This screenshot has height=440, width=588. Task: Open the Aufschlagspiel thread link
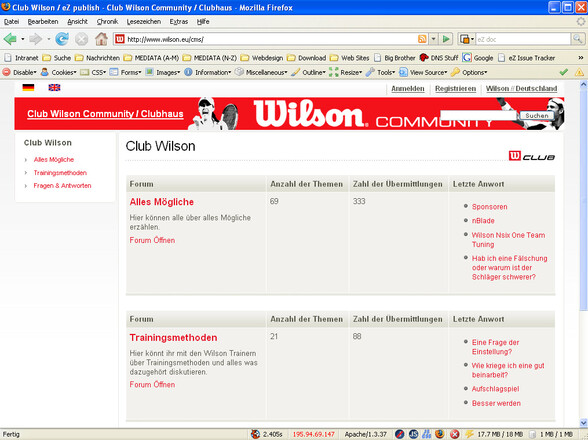coord(495,389)
